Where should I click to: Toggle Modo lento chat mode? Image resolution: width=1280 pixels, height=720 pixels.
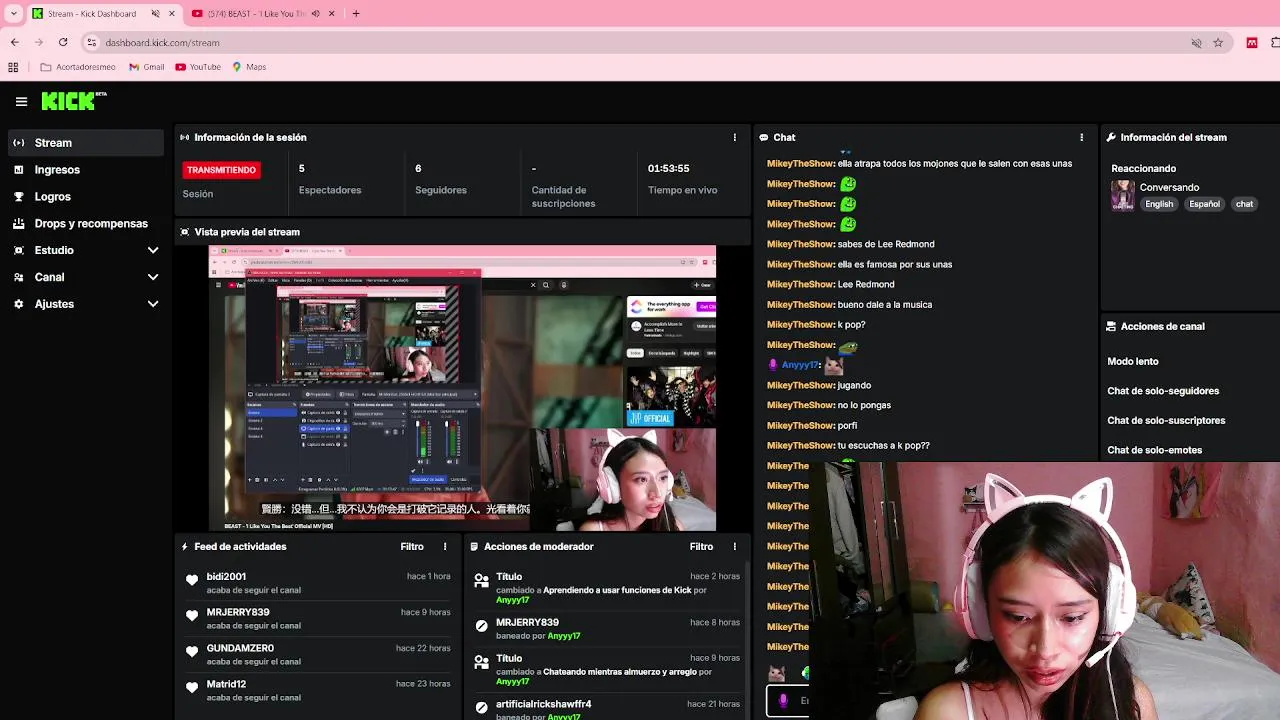click(x=1132, y=361)
